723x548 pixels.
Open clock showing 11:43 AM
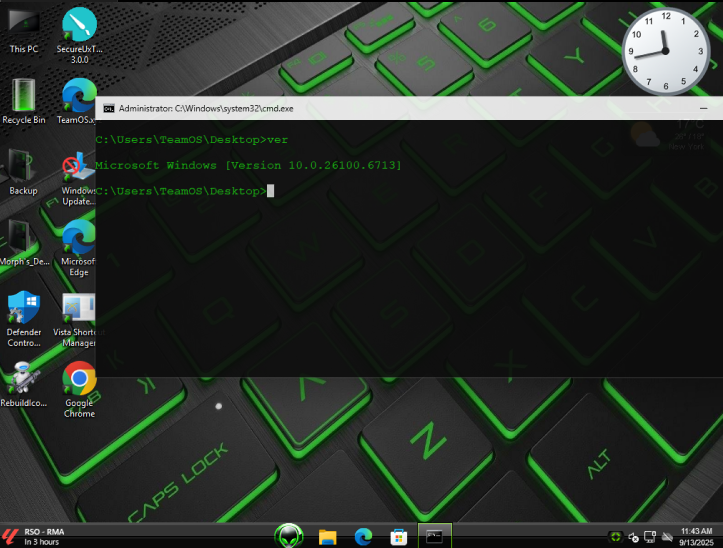(696, 536)
